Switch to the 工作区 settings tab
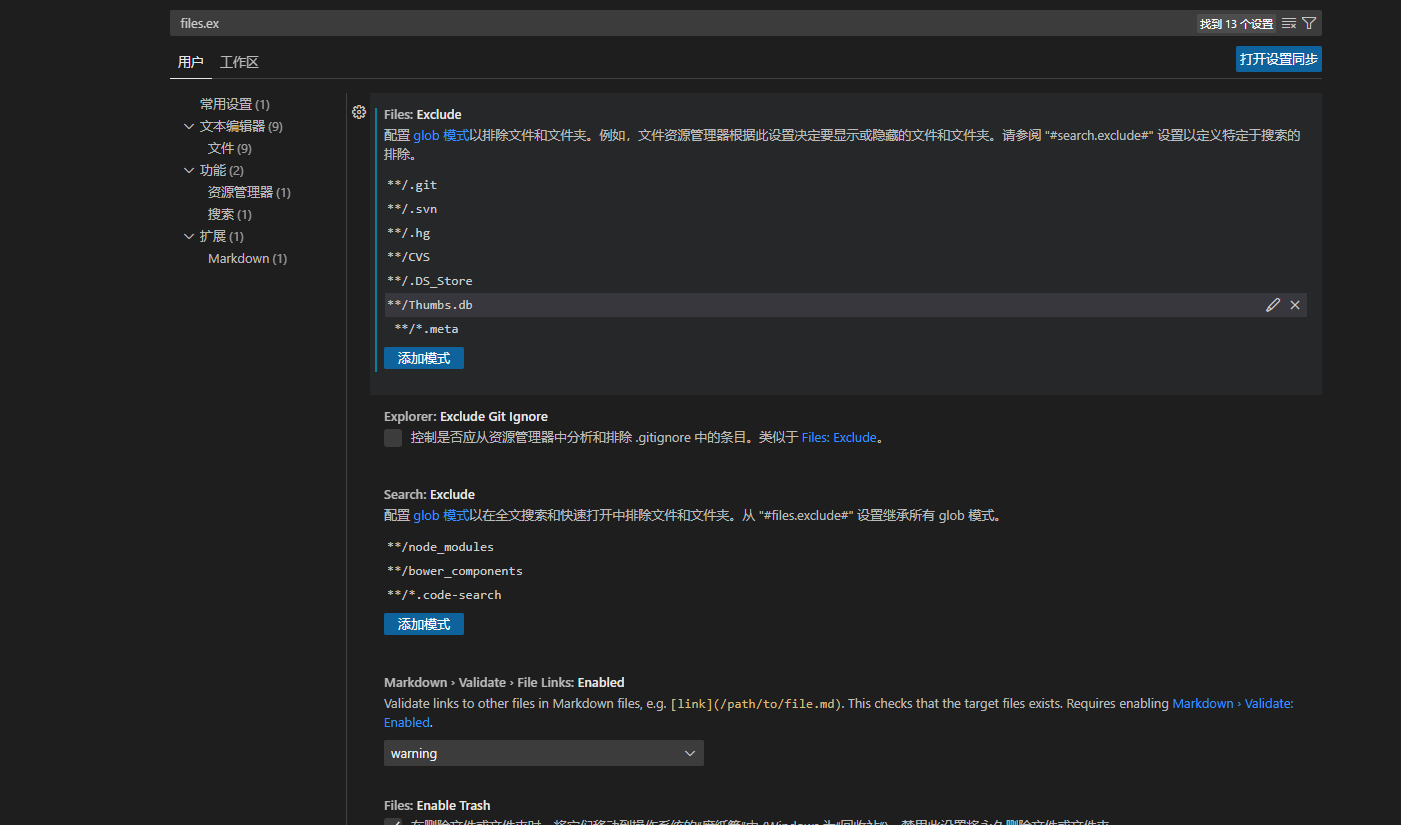This screenshot has height=825, width=1401. coord(239,62)
